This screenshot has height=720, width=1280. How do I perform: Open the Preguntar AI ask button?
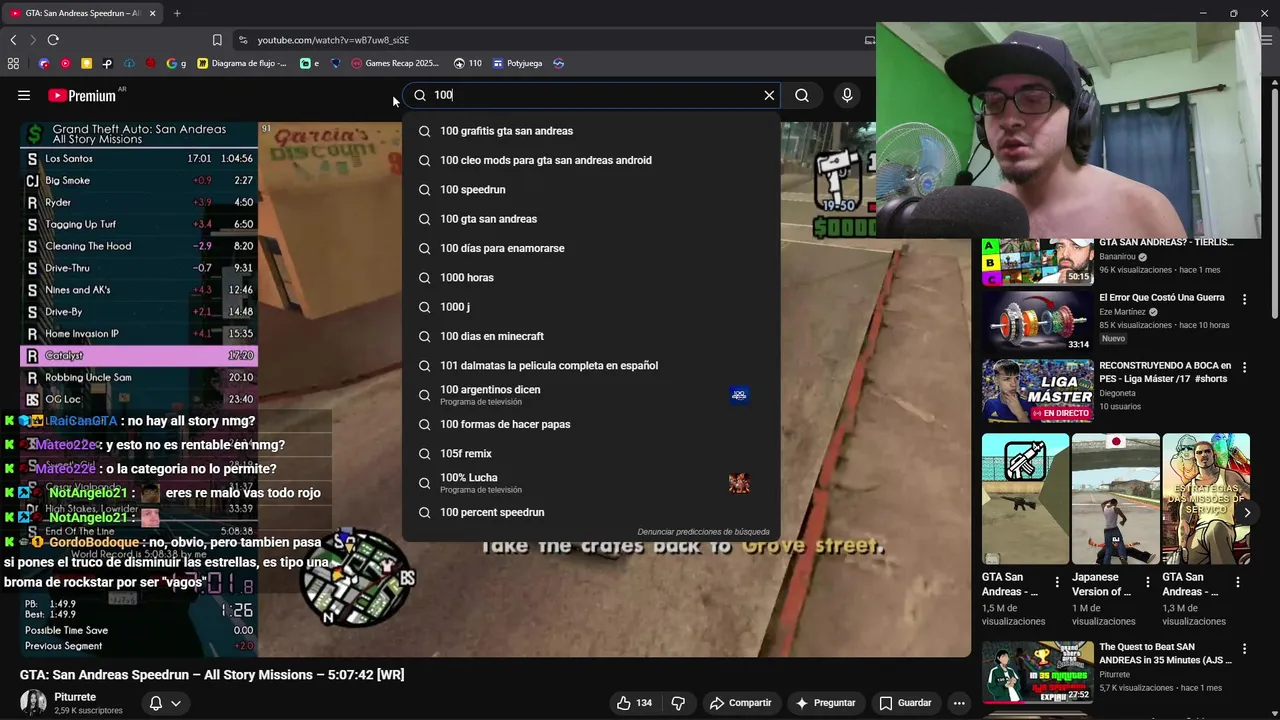825,703
